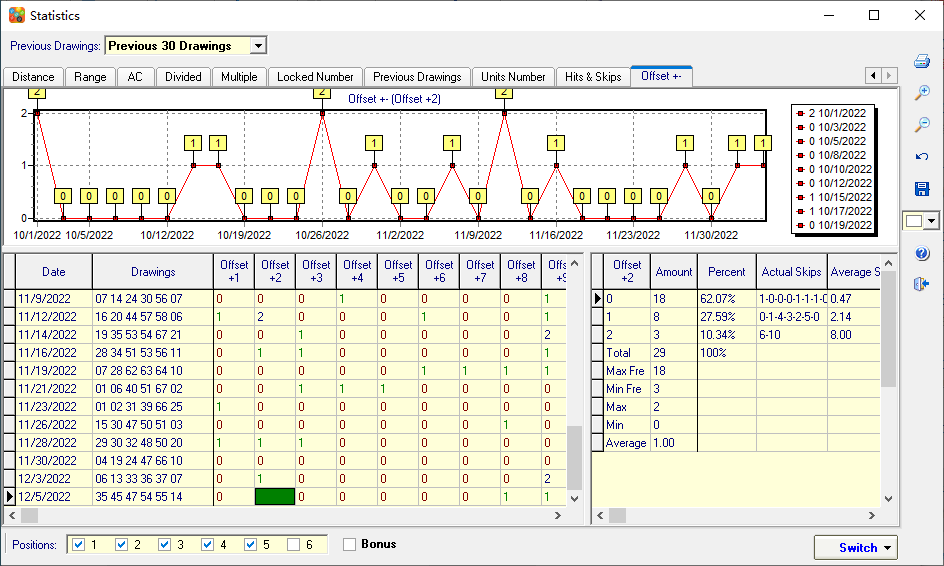Enable position 6 checkbox

293,545
